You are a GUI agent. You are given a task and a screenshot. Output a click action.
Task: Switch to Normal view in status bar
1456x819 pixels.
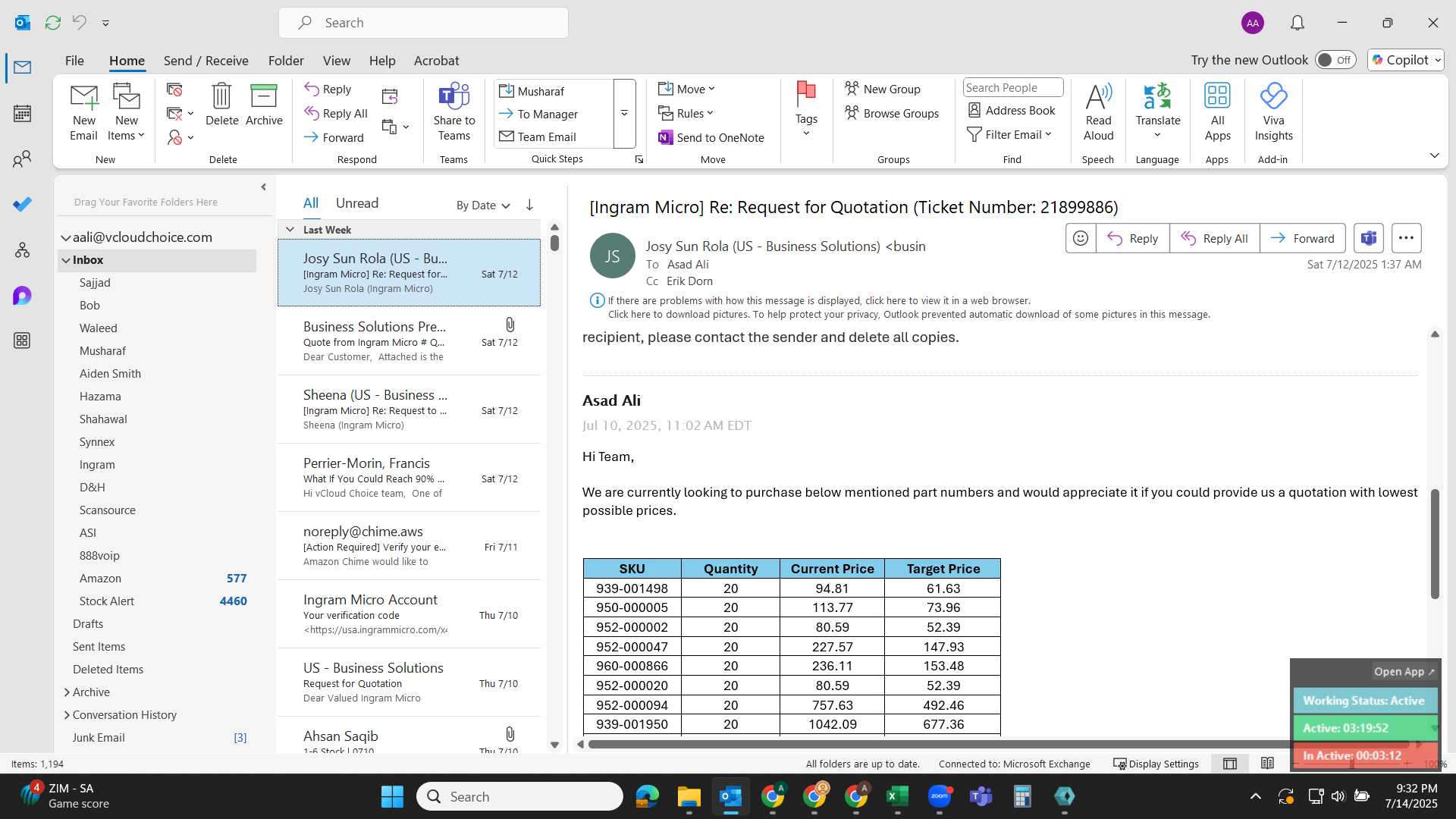pyautogui.click(x=1230, y=764)
